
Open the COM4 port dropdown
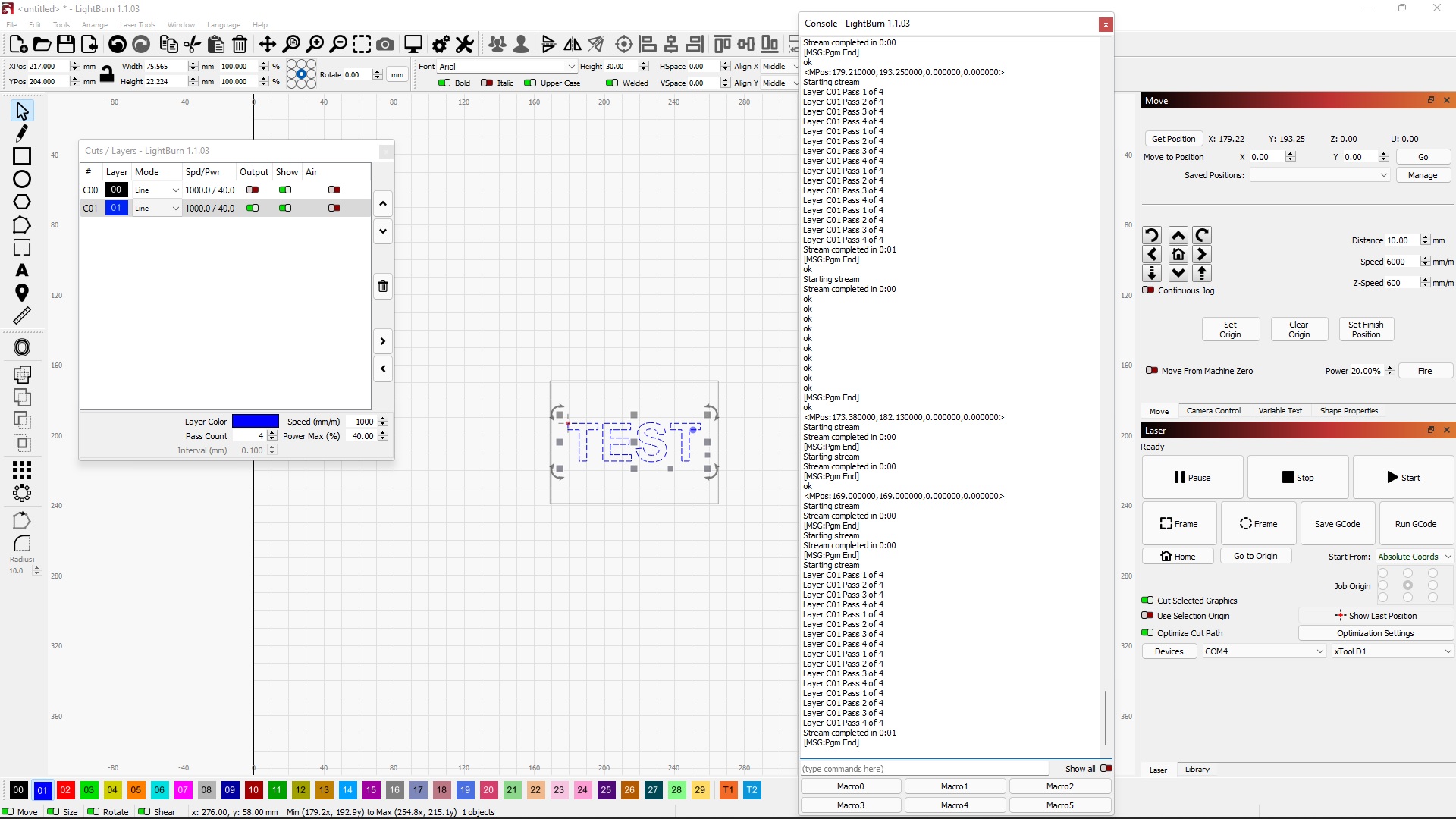(x=1264, y=651)
